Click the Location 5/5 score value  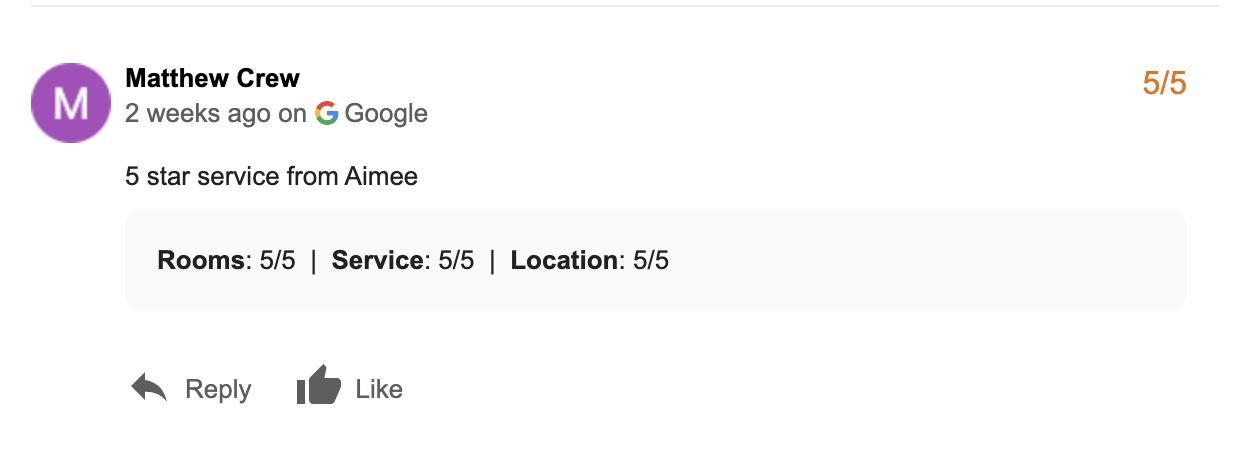pyautogui.click(x=651, y=261)
